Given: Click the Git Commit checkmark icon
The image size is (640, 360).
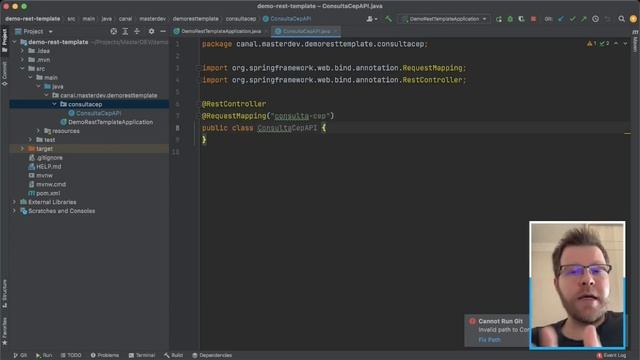Looking at the screenshot, I should tap(572, 19).
